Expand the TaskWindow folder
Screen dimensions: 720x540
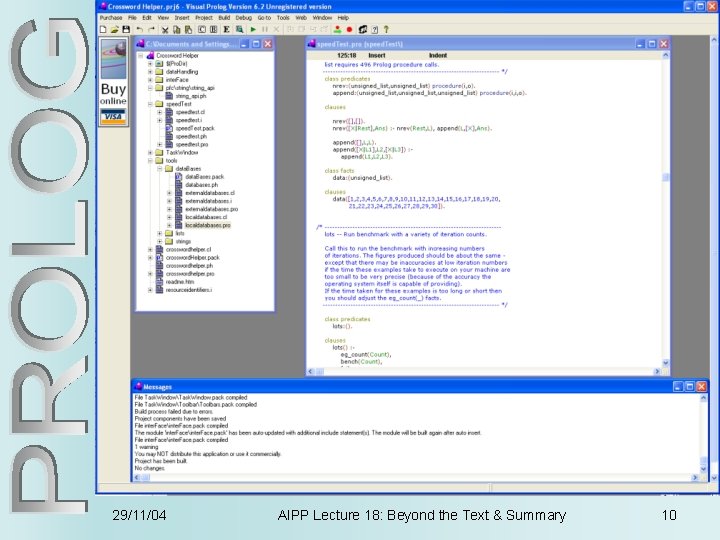tap(150, 152)
